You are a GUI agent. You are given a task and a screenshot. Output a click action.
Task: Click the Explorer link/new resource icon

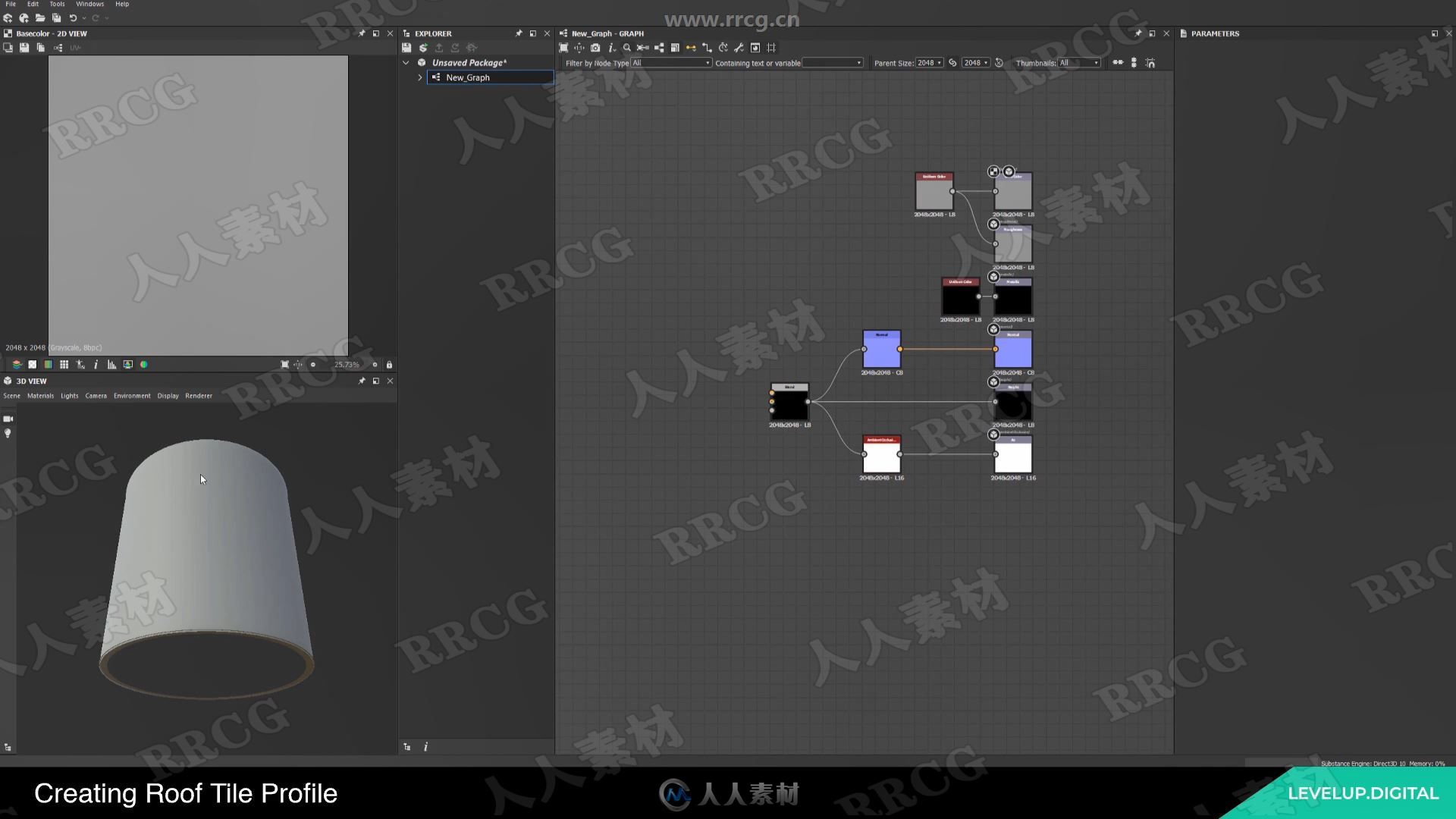(423, 48)
